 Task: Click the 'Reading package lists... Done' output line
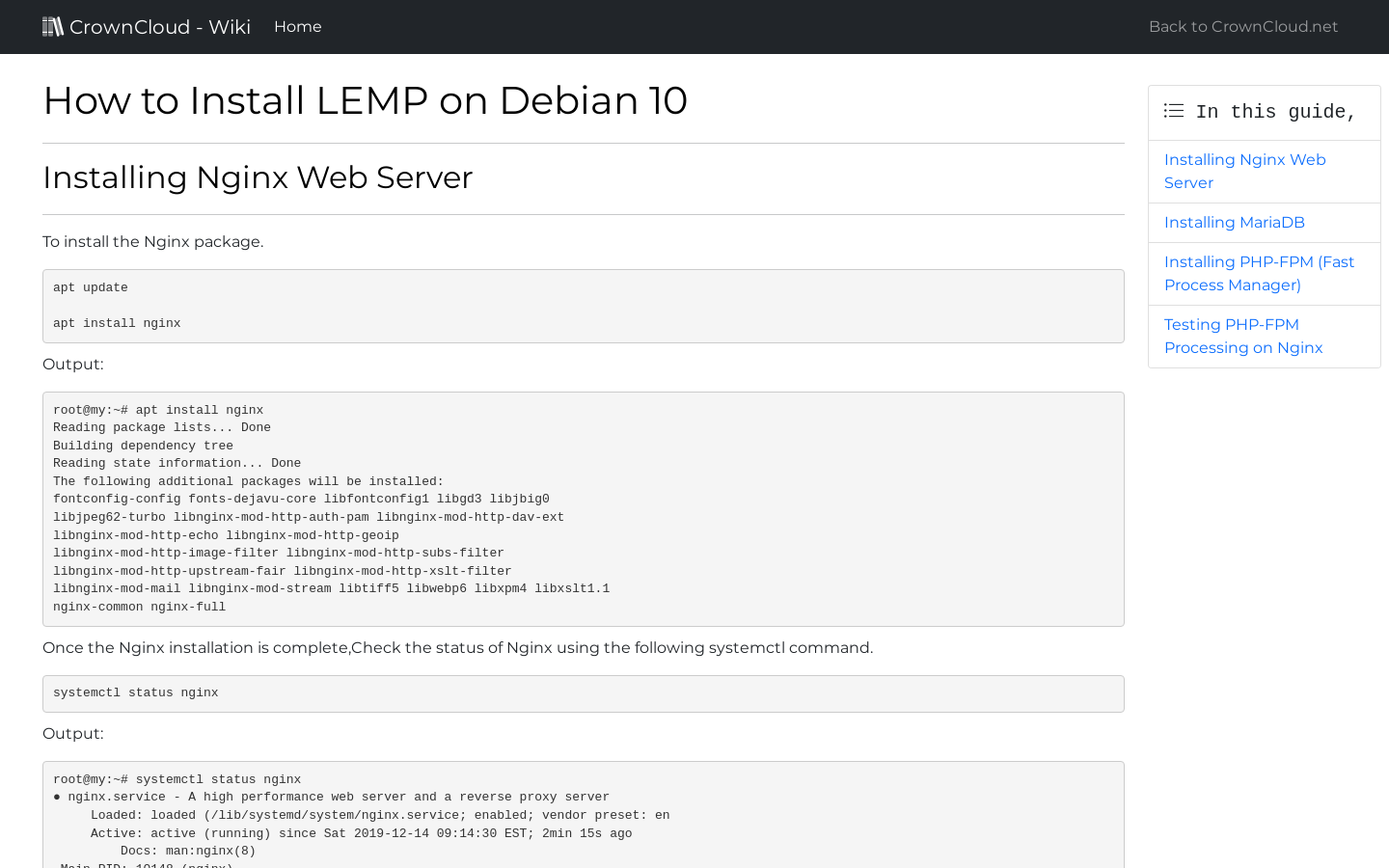click(x=162, y=427)
